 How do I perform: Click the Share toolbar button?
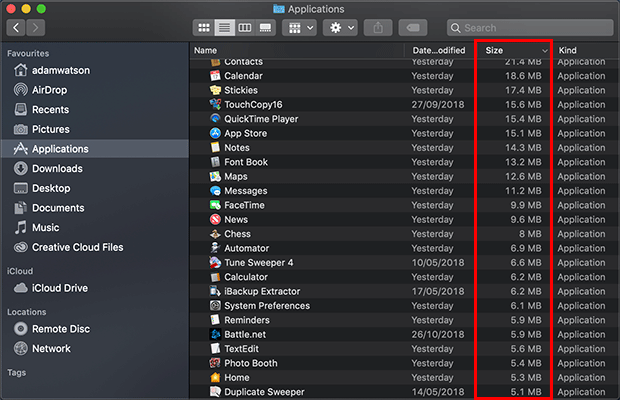[378, 28]
